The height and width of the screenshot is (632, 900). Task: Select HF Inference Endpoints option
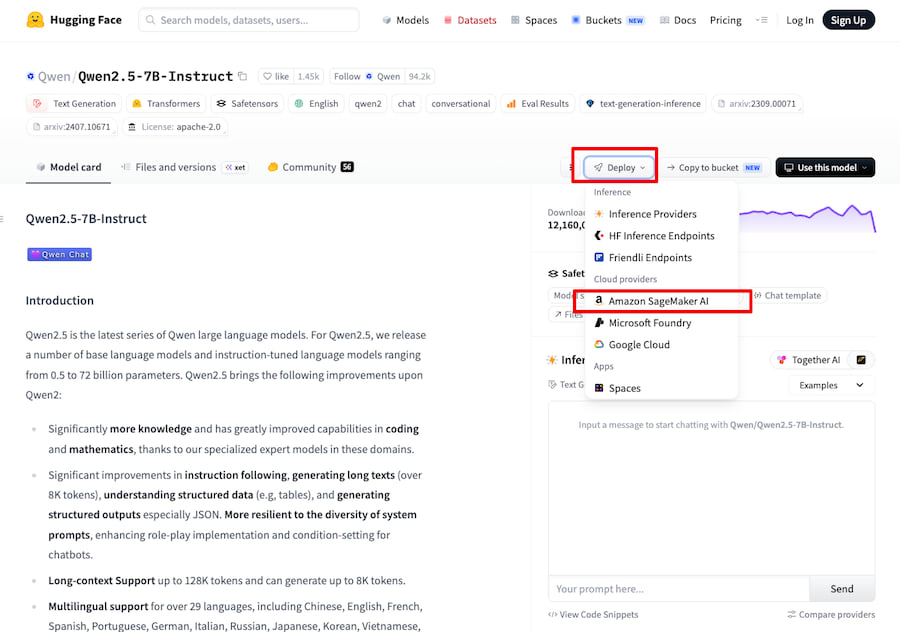point(661,236)
